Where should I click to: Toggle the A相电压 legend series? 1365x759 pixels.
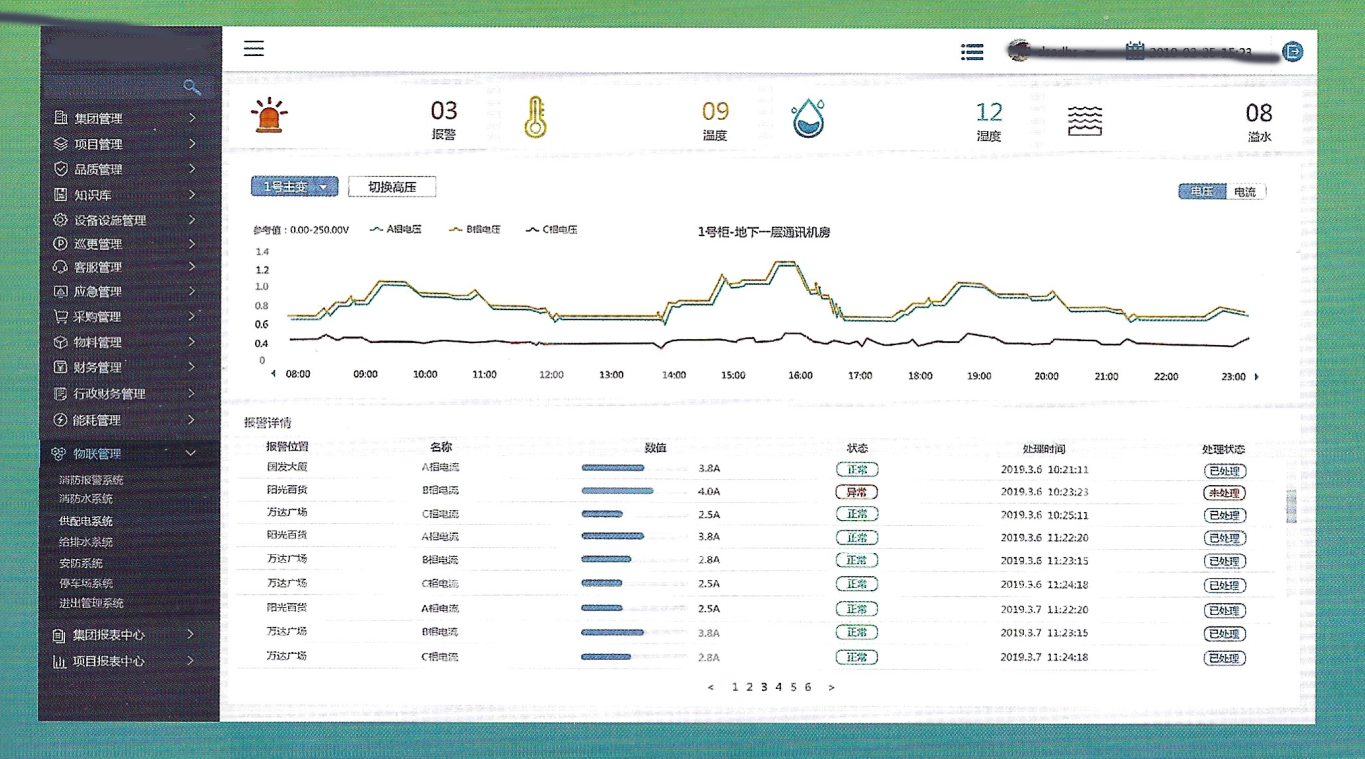click(396, 229)
